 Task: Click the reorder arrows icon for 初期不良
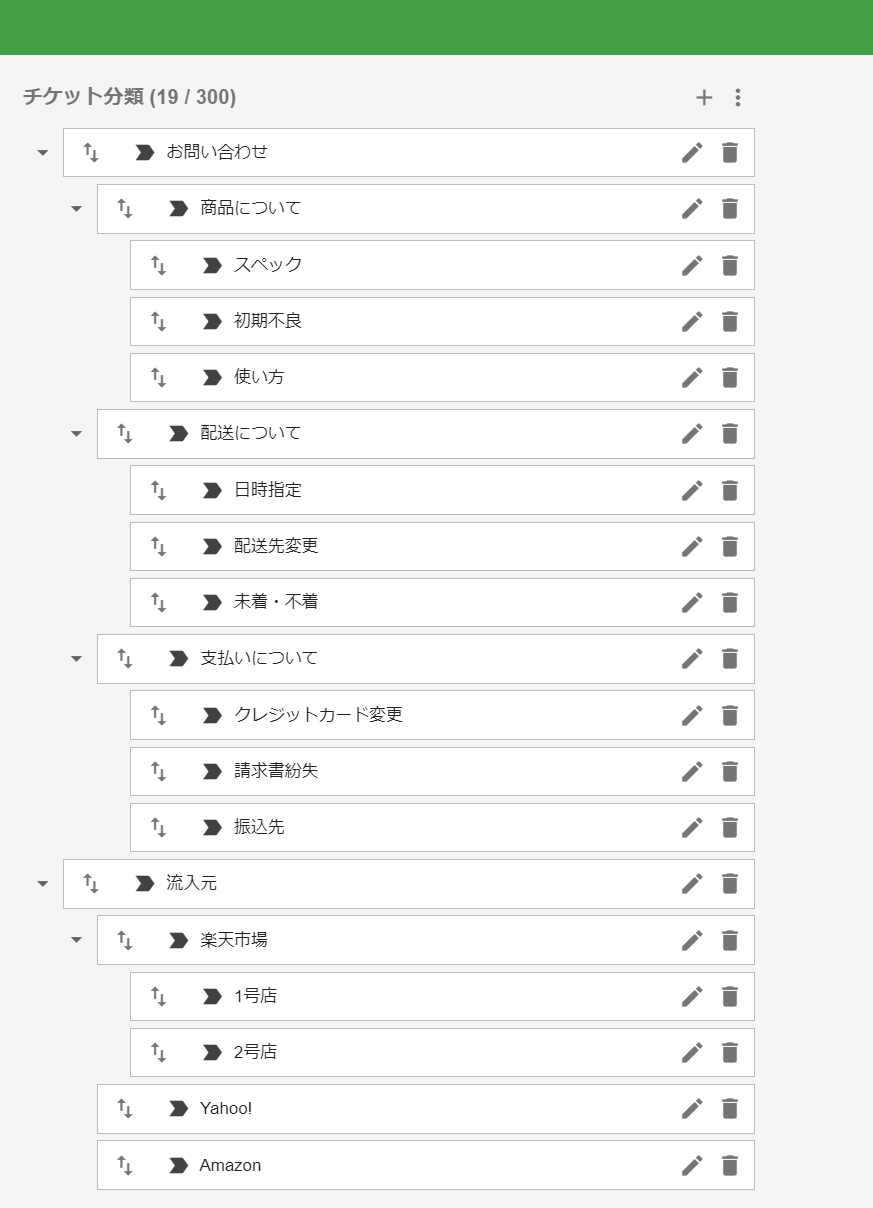click(158, 321)
